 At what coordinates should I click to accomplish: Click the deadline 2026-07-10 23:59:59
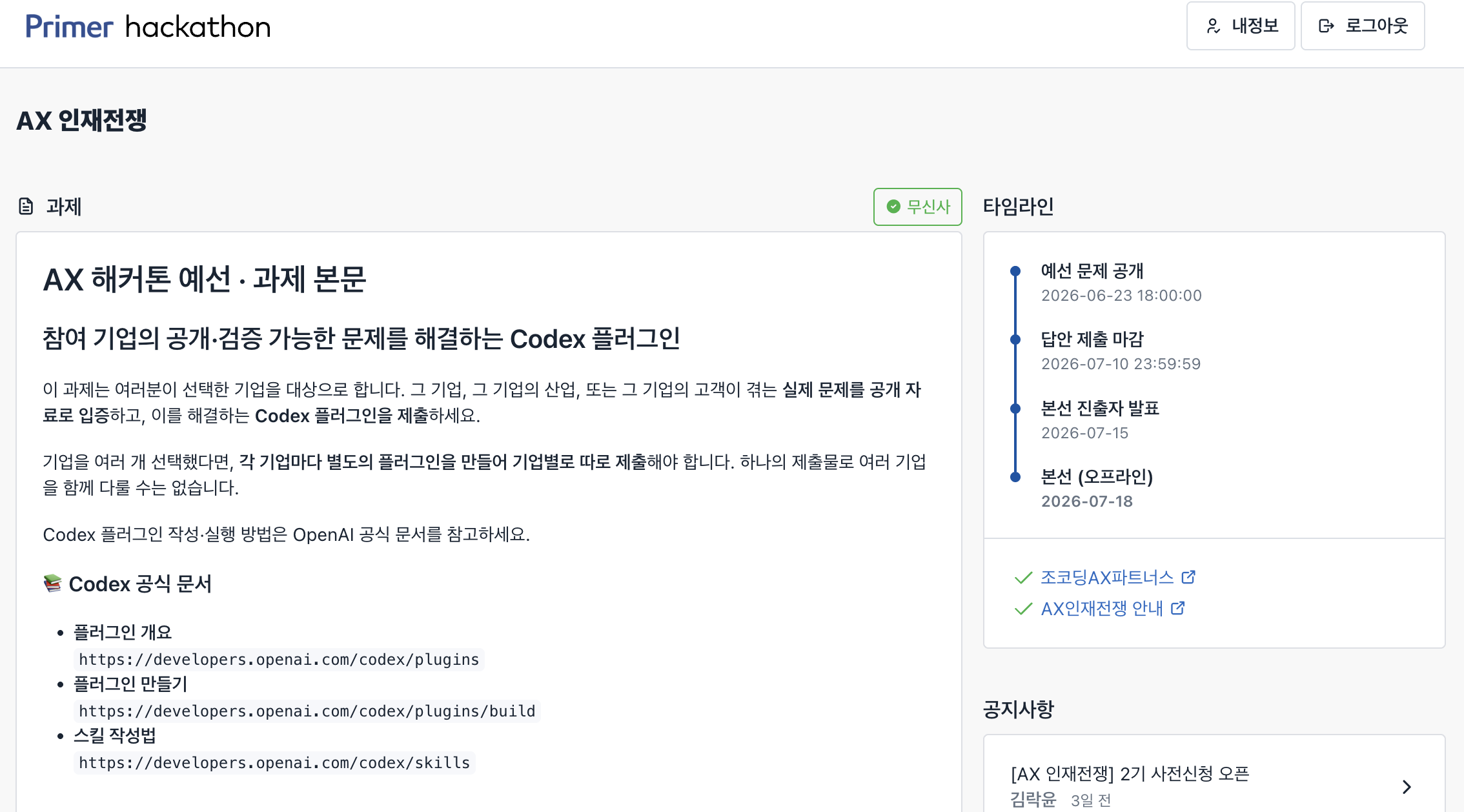point(1121,364)
